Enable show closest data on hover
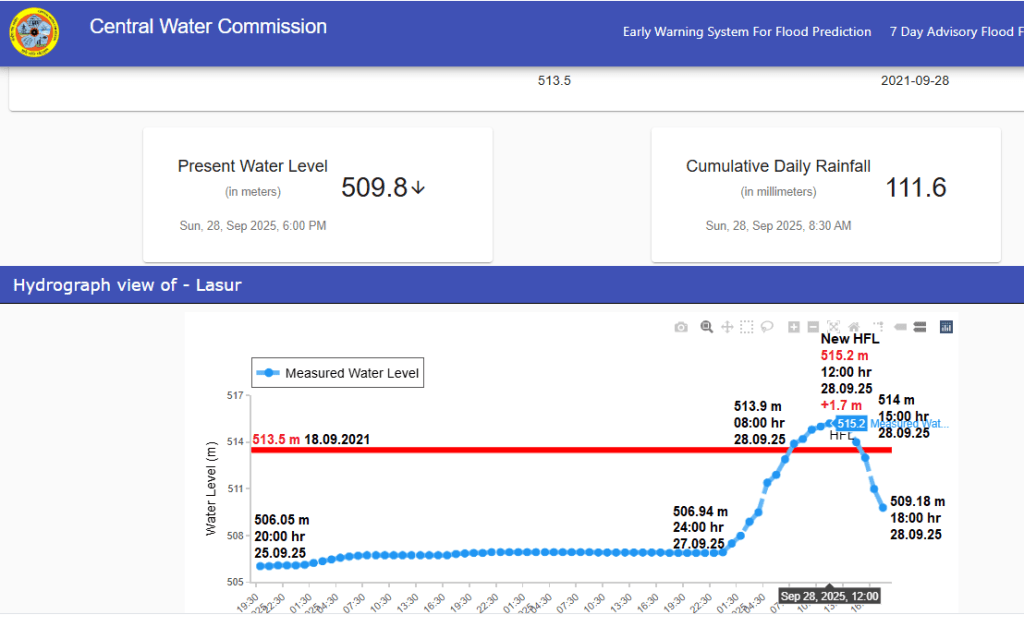This screenshot has height=639, width=1024. (x=900, y=327)
